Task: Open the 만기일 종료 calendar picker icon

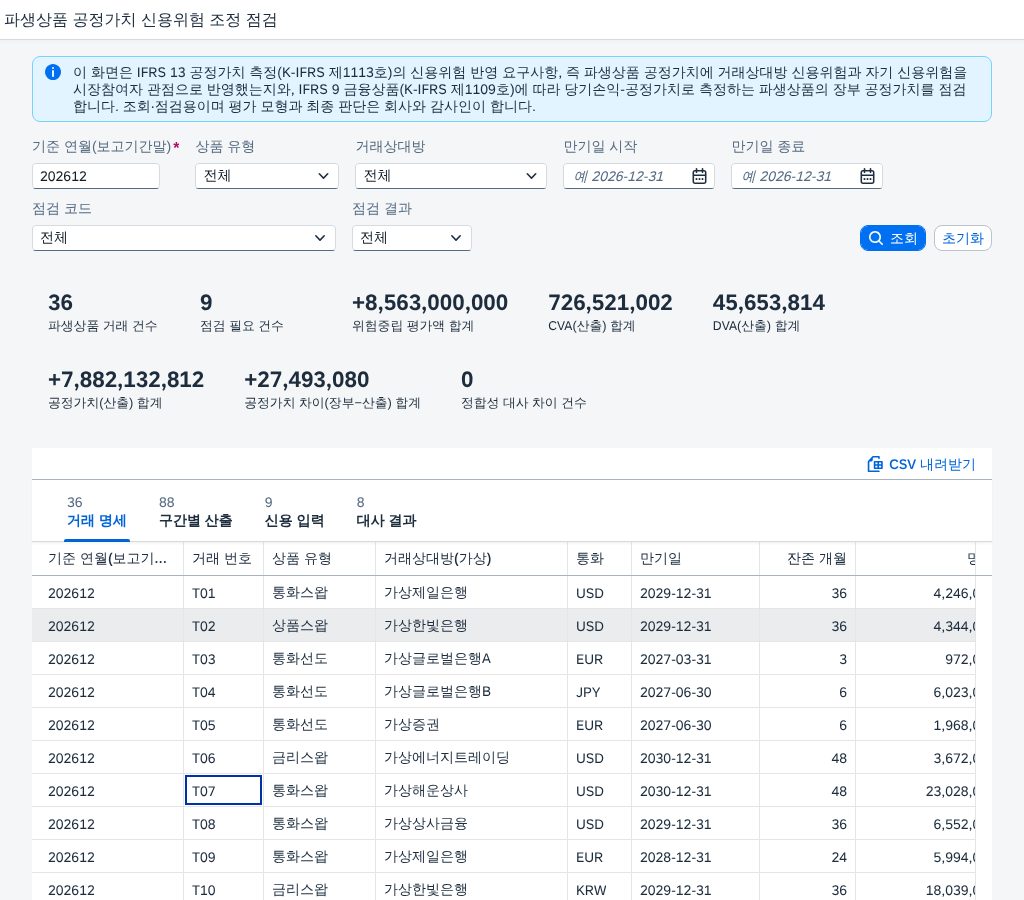Action: click(x=867, y=176)
